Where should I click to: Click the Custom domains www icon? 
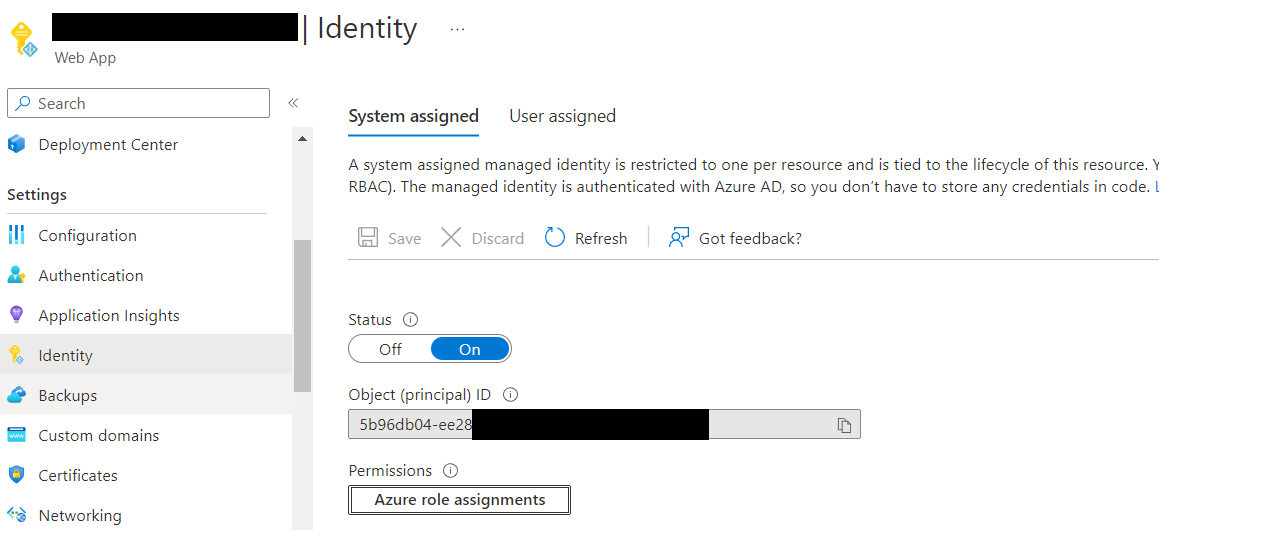point(16,435)
